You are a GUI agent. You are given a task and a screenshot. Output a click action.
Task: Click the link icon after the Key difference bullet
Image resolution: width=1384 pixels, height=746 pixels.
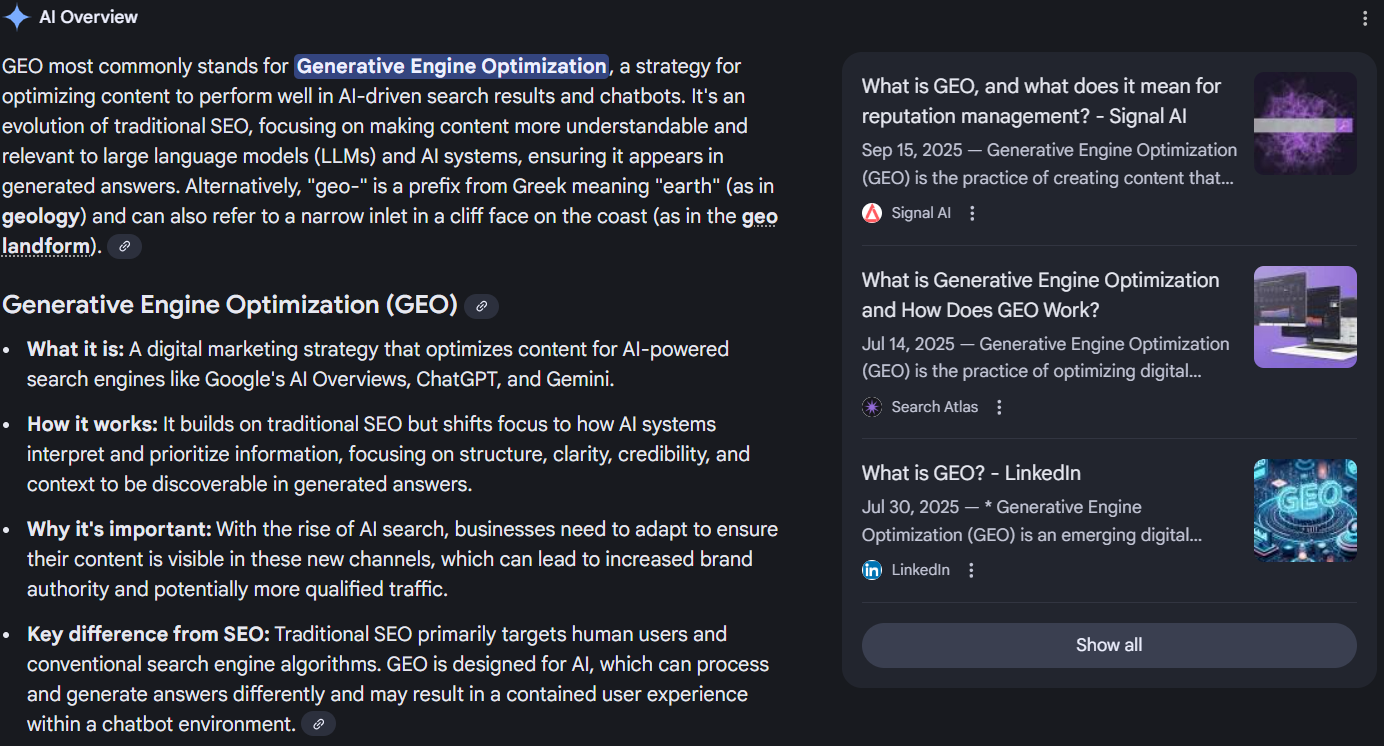point(318,723)
